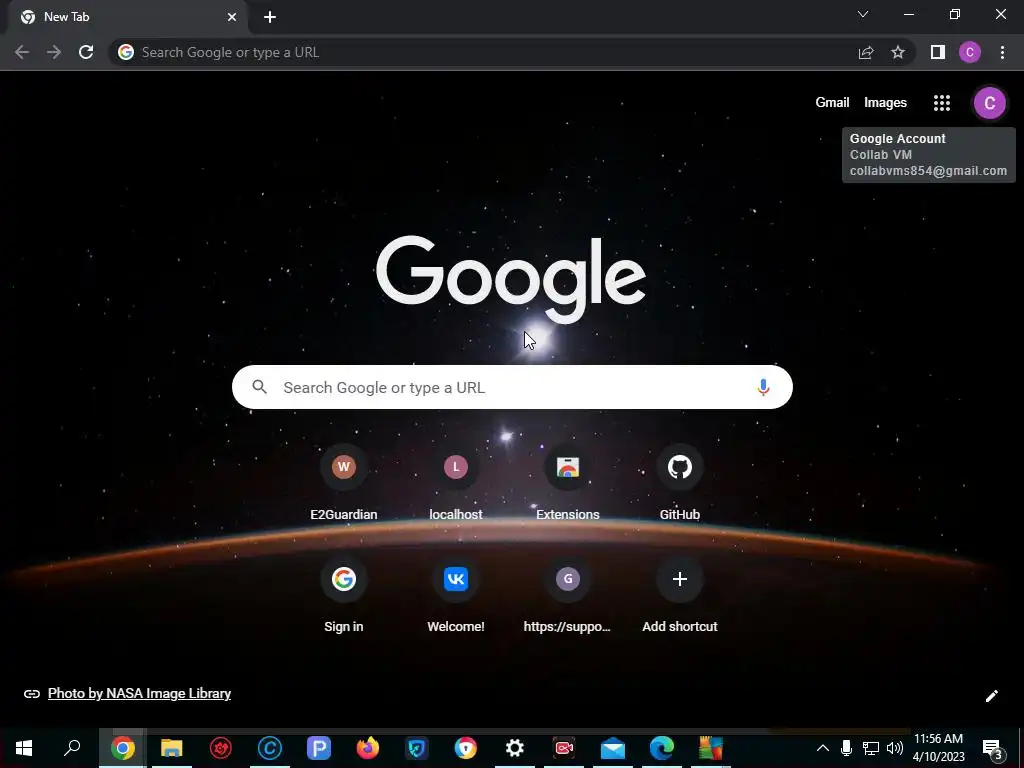Open the localhost shortcut
The image size is (1024, 768).
456,483
